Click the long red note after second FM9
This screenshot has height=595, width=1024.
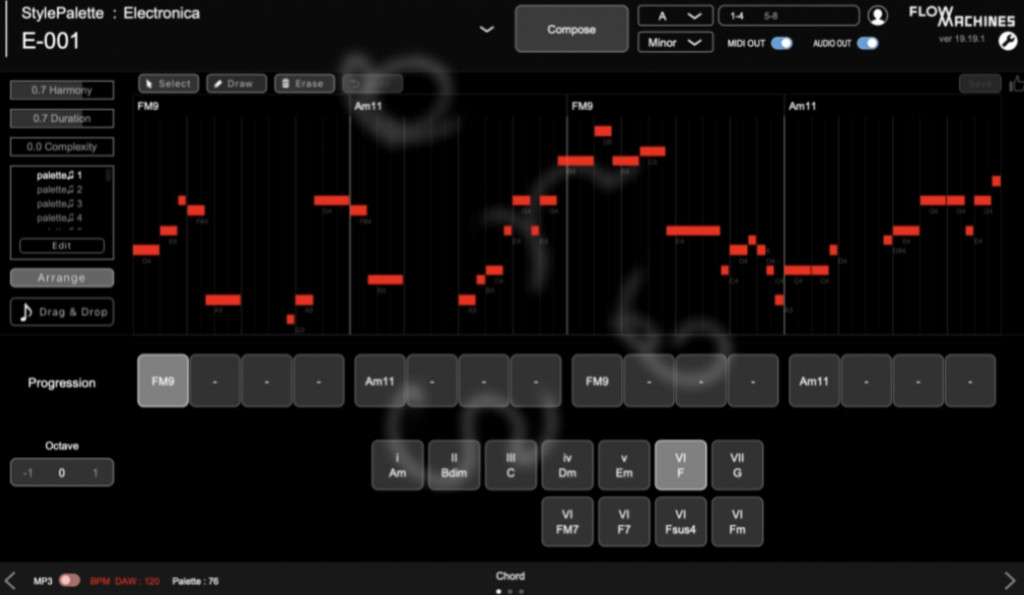coord(693,231)
